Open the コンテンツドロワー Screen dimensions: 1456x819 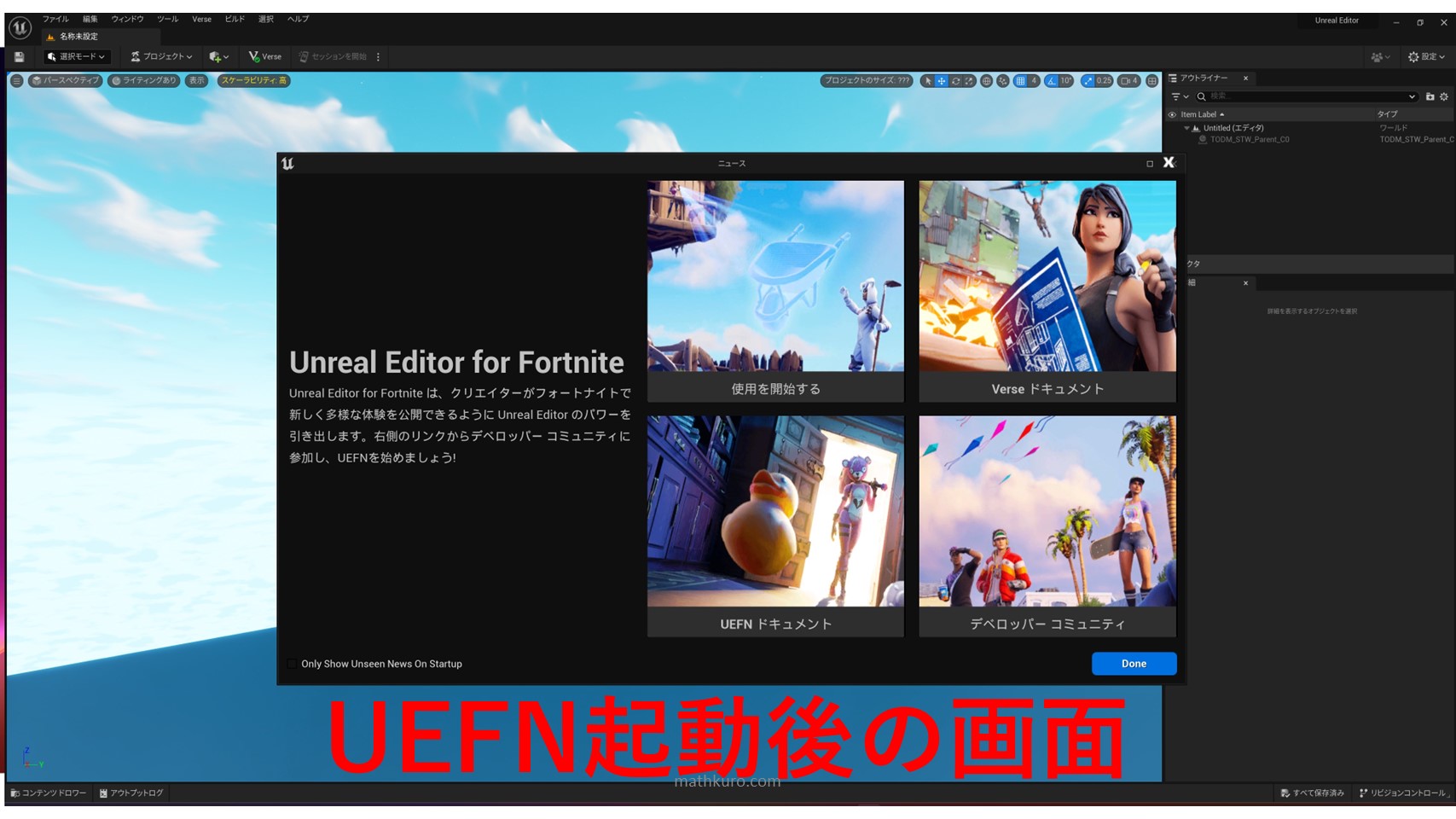pos(49,793)
